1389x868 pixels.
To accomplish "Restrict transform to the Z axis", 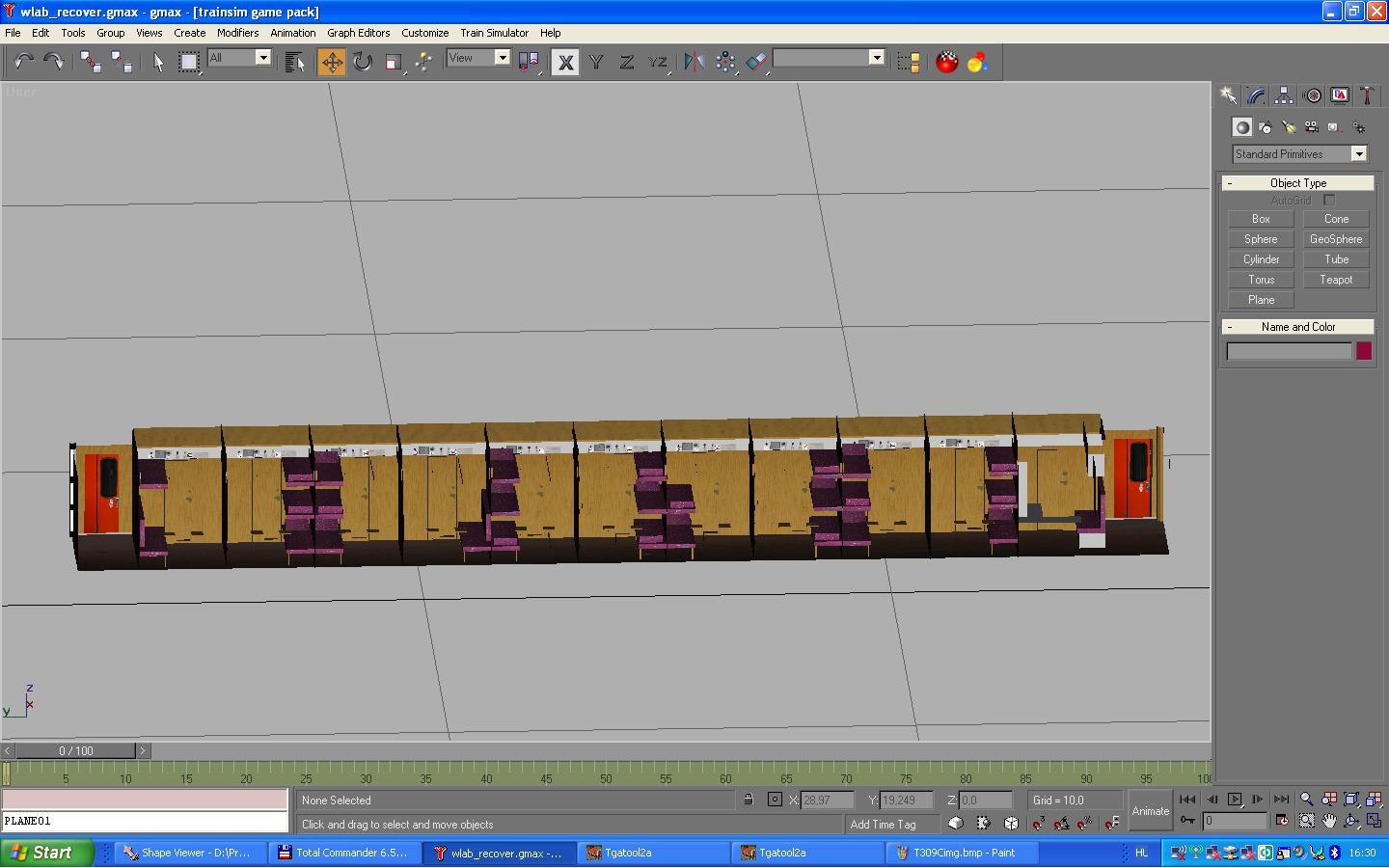I will click(627, 62).
